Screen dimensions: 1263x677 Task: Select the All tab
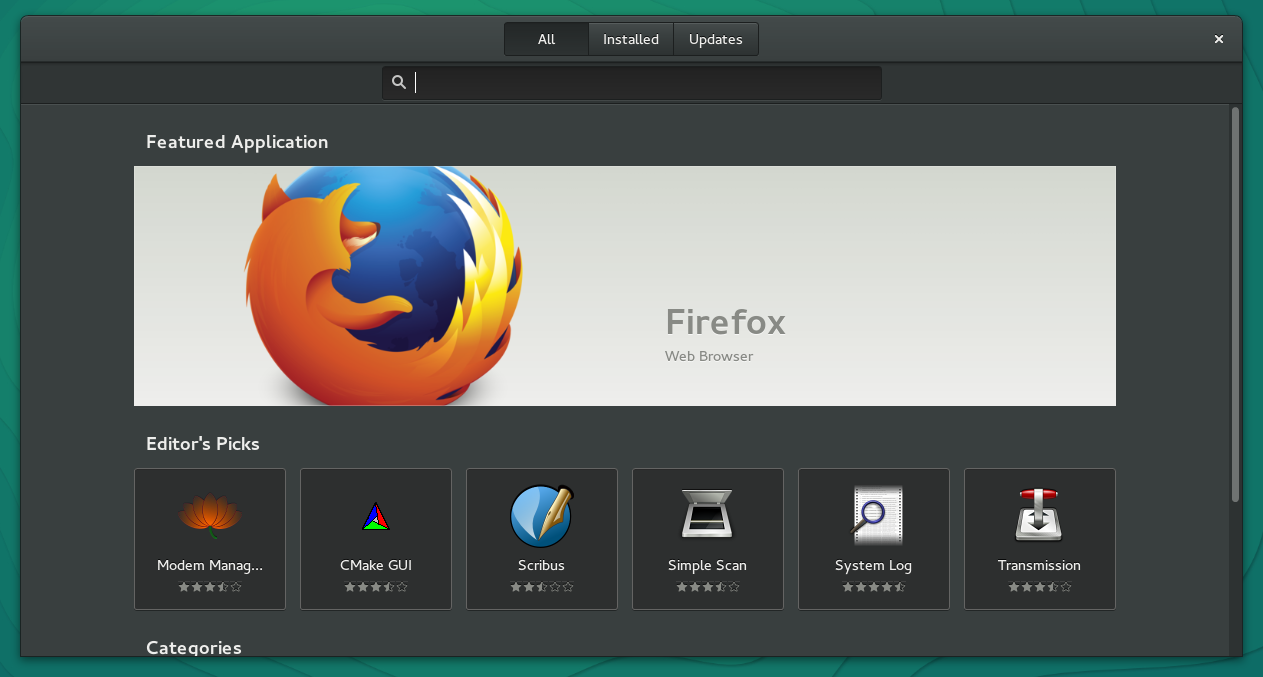[546, 38]
